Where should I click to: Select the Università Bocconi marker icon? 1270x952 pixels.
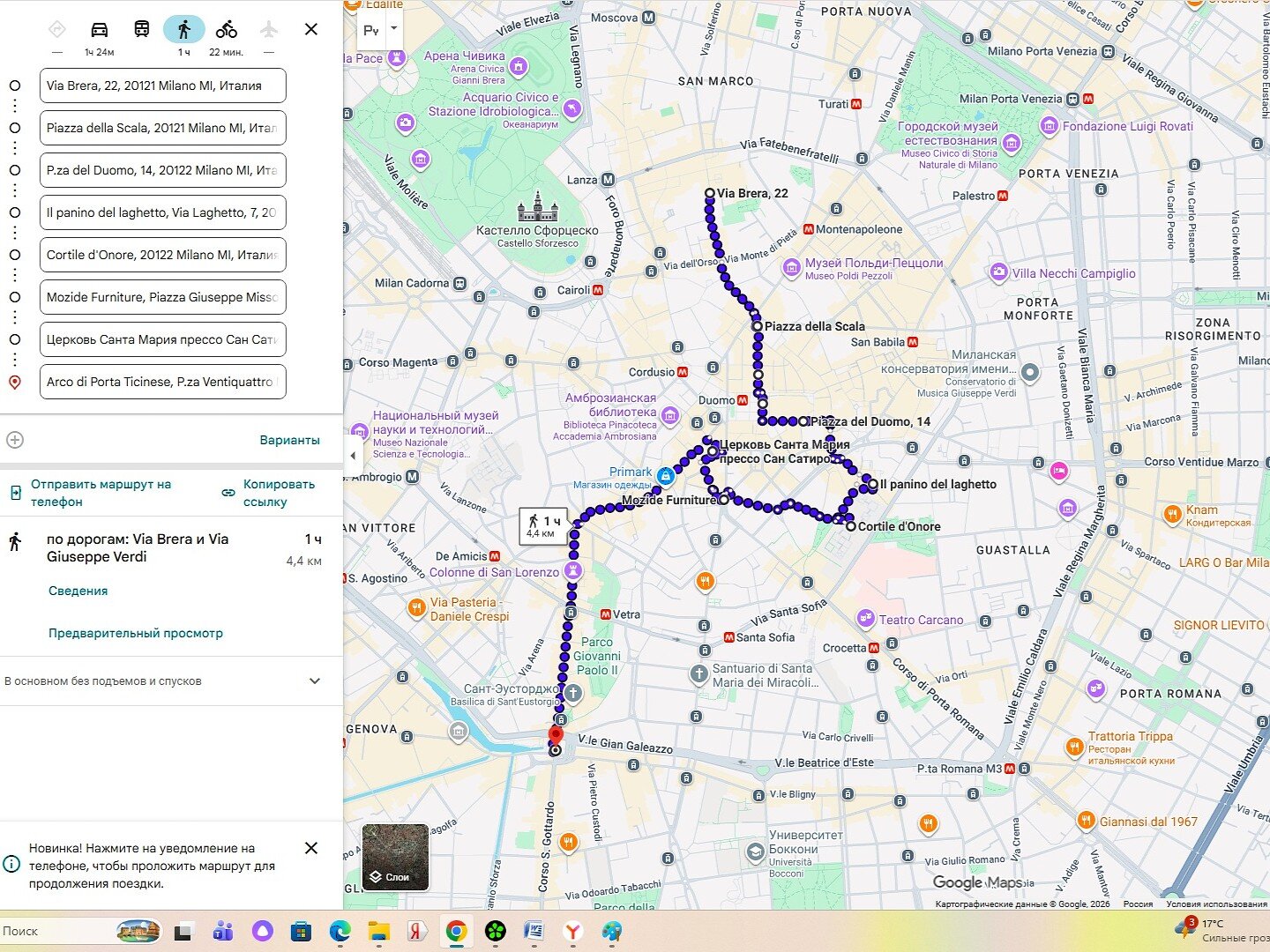[755, 852]
